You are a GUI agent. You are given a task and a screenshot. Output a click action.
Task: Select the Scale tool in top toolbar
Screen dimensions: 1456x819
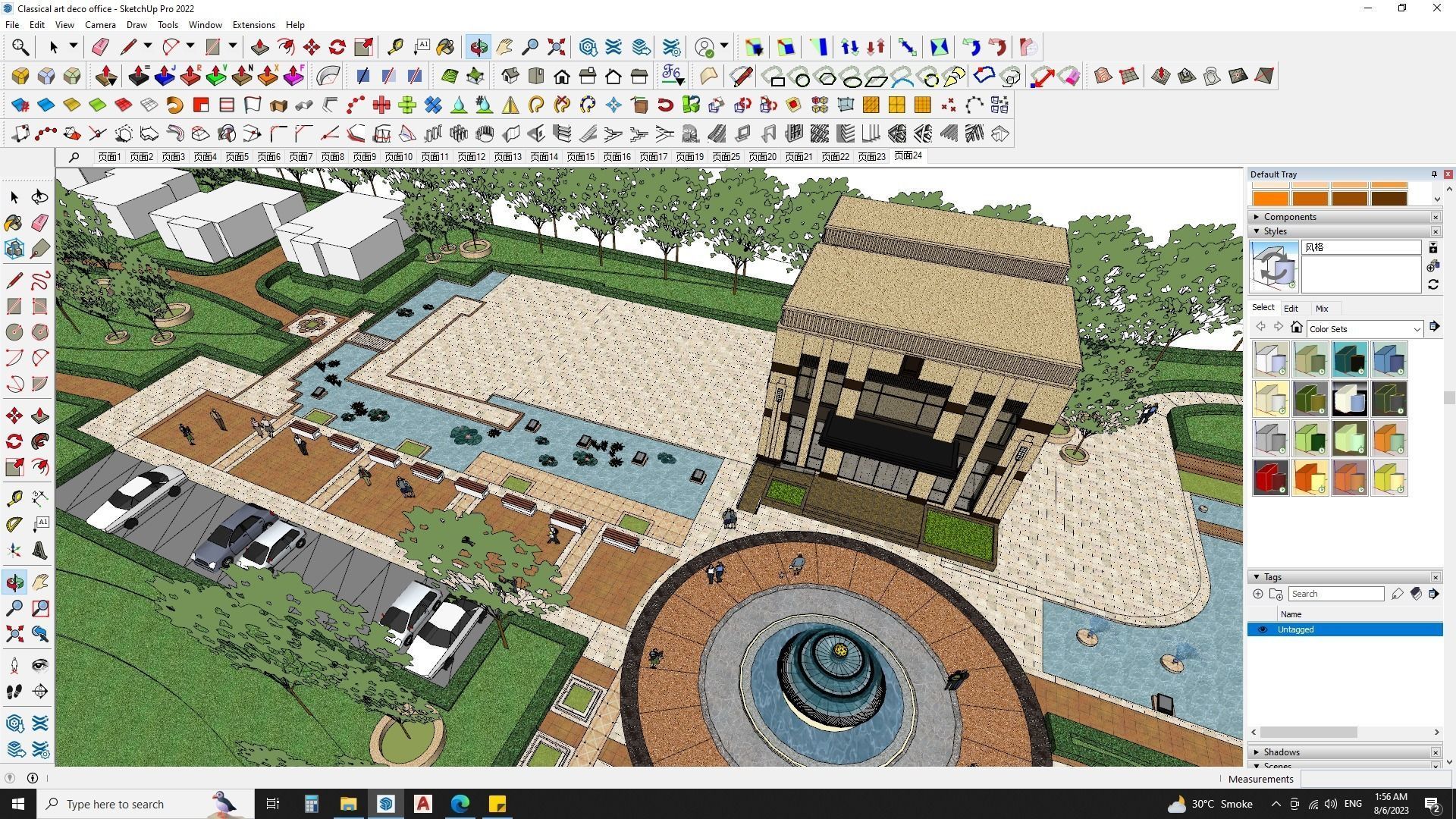[364, 47]
